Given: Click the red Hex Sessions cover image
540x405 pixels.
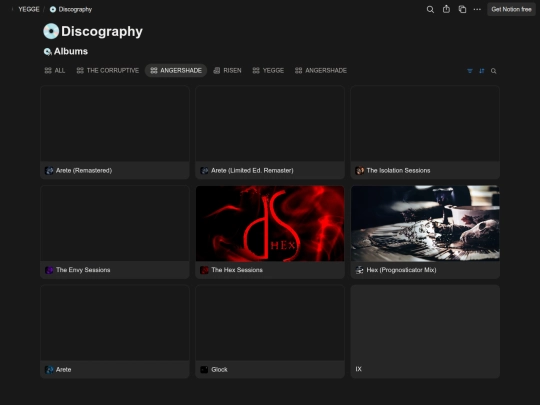Looking at the screenshot, I should [270, 224].
